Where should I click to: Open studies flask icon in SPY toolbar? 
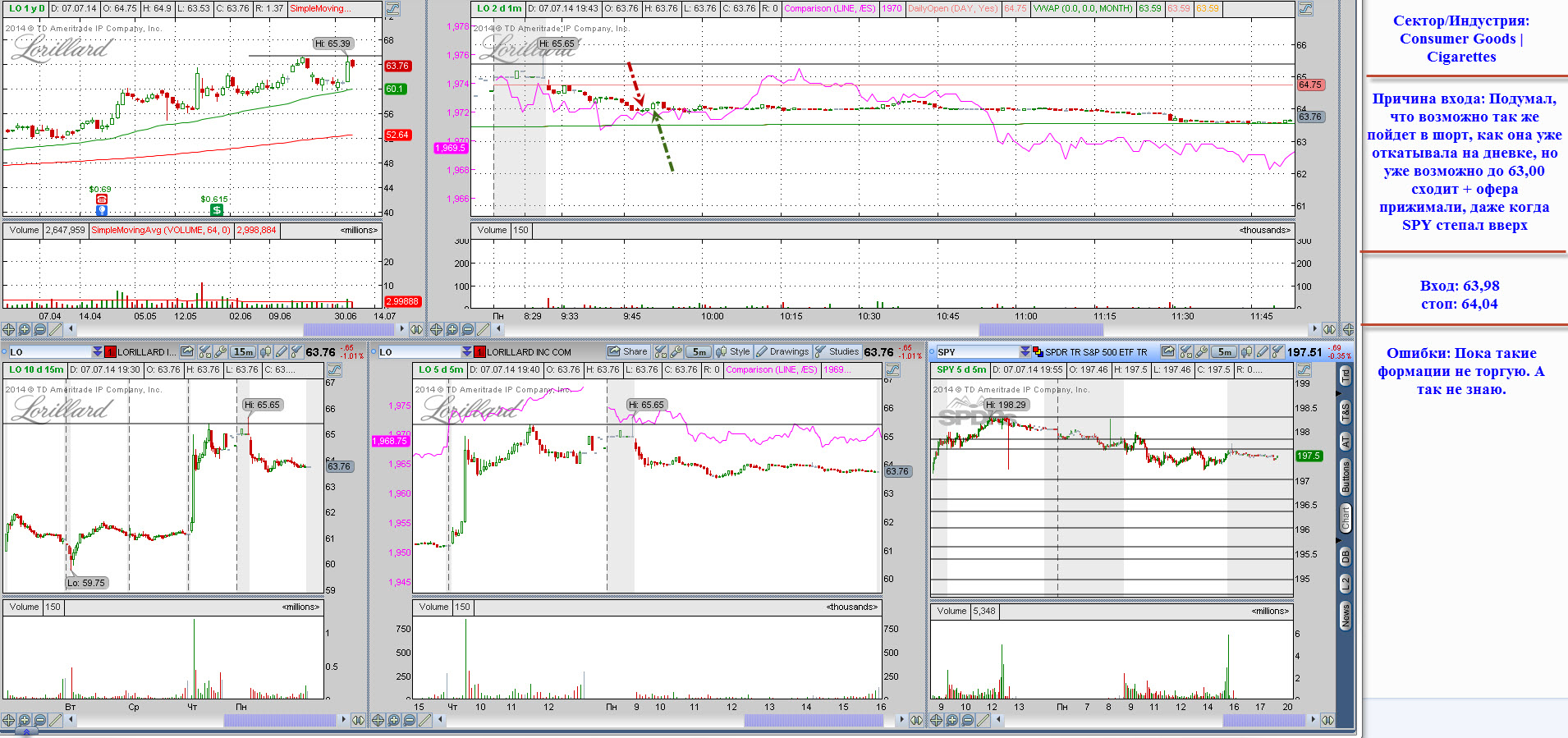pos(1277,351)
